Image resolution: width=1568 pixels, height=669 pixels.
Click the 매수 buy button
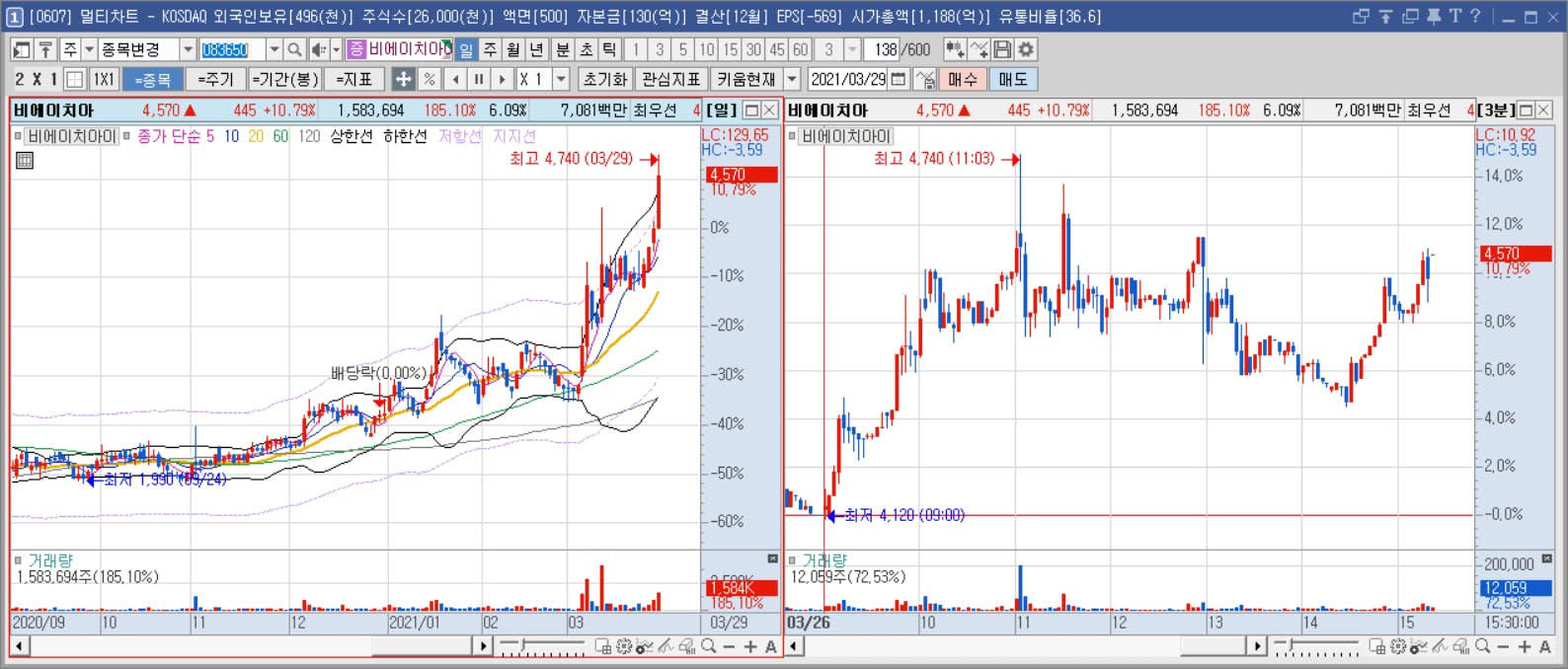pyautogui.click(x=962, y=79)
